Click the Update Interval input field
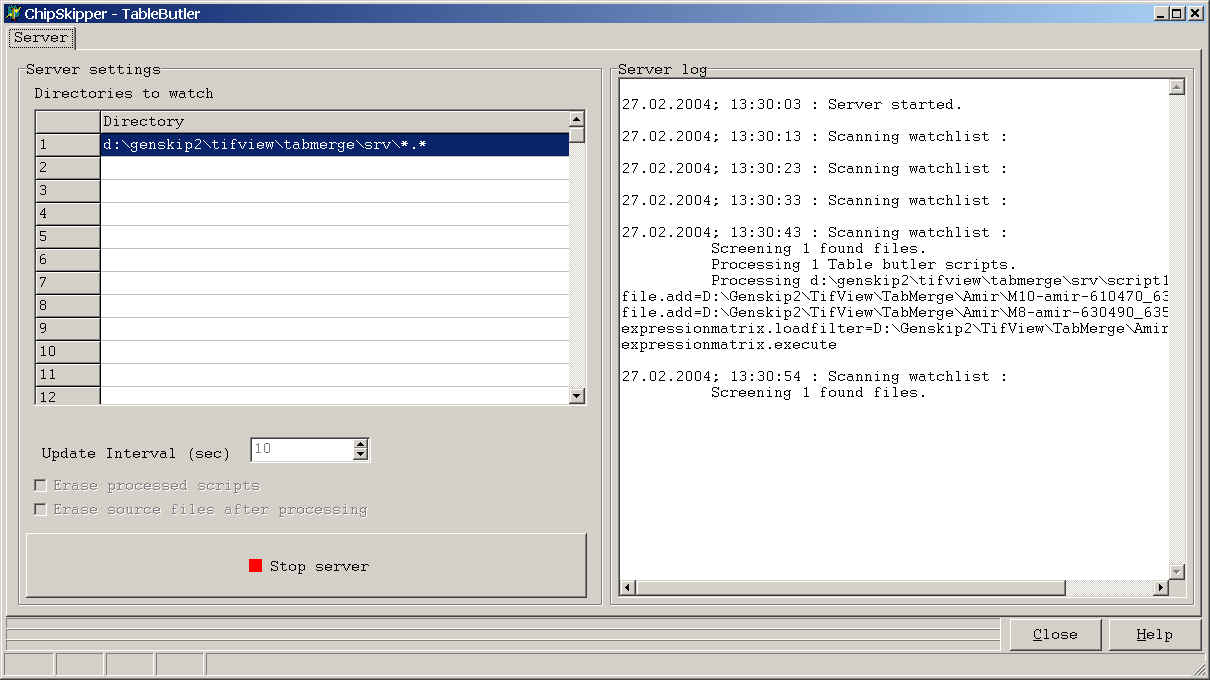This screenshot has height=680, width=1210. tap(300, 449)
